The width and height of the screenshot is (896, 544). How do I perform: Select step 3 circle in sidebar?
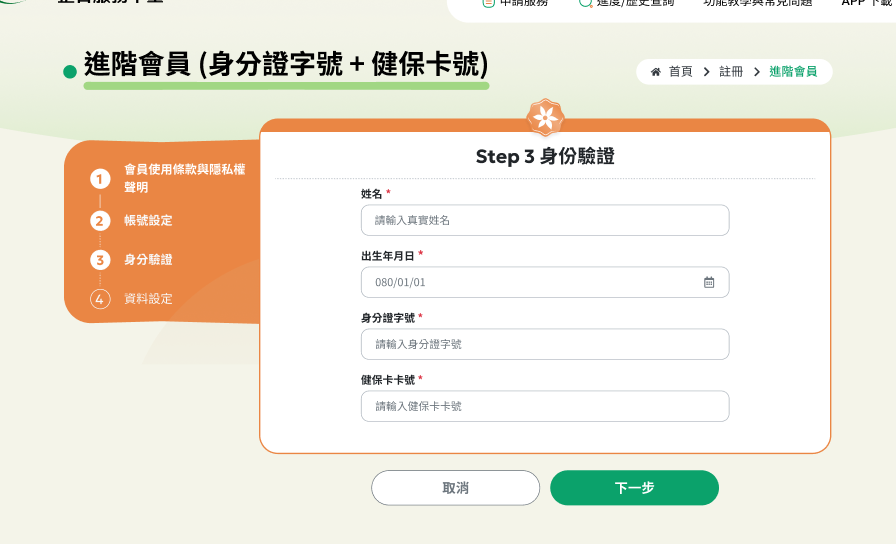100,260
